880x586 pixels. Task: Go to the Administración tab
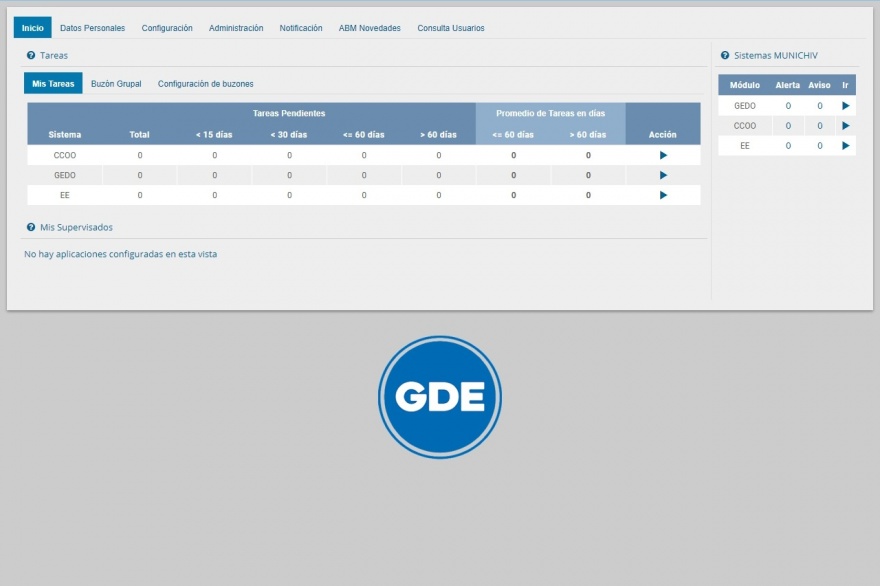pos(236,28)
